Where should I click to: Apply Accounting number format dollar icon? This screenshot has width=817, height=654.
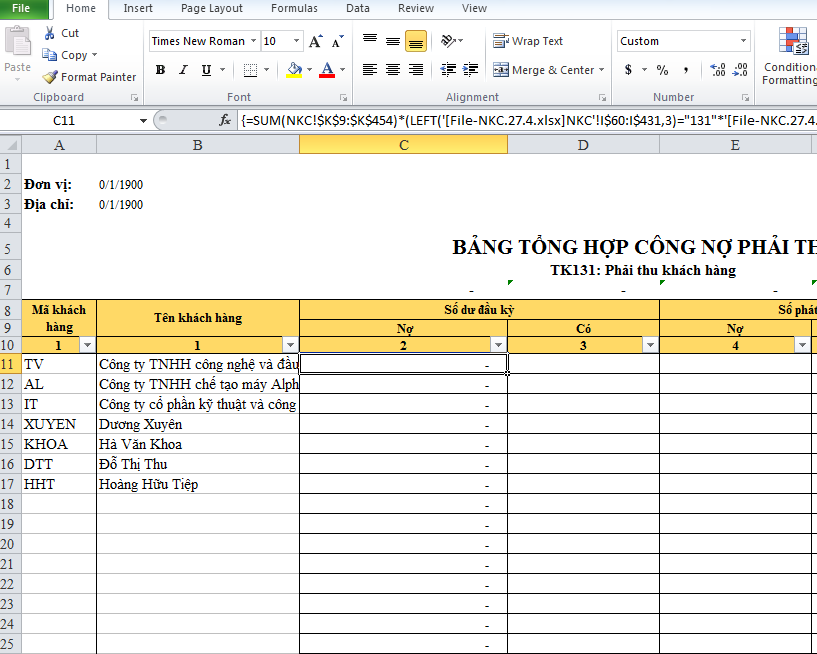tap(628, 70)
